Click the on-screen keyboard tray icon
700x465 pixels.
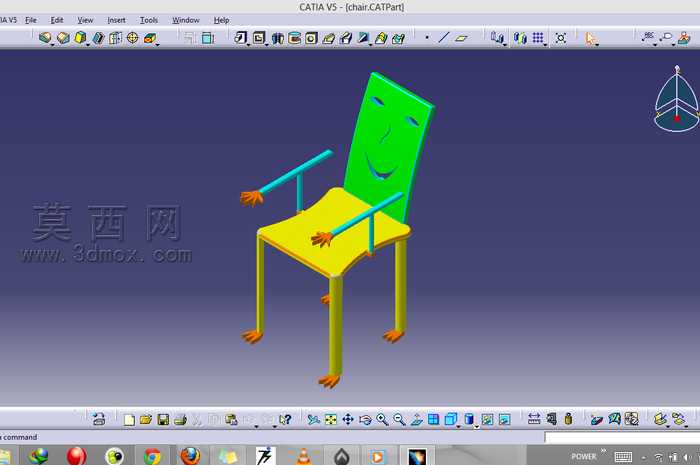click(623, 457)
